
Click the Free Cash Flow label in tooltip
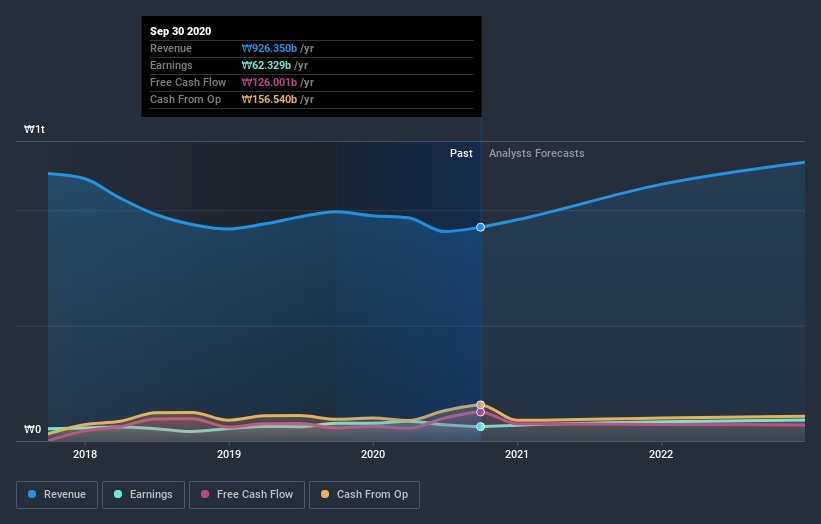click(x=188, y=82)
